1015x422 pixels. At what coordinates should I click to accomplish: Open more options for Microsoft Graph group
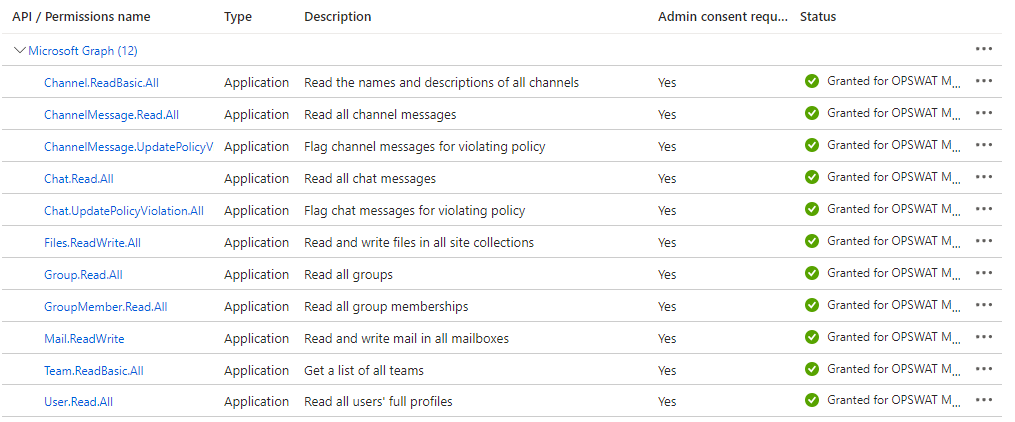[x=983, y=49]
